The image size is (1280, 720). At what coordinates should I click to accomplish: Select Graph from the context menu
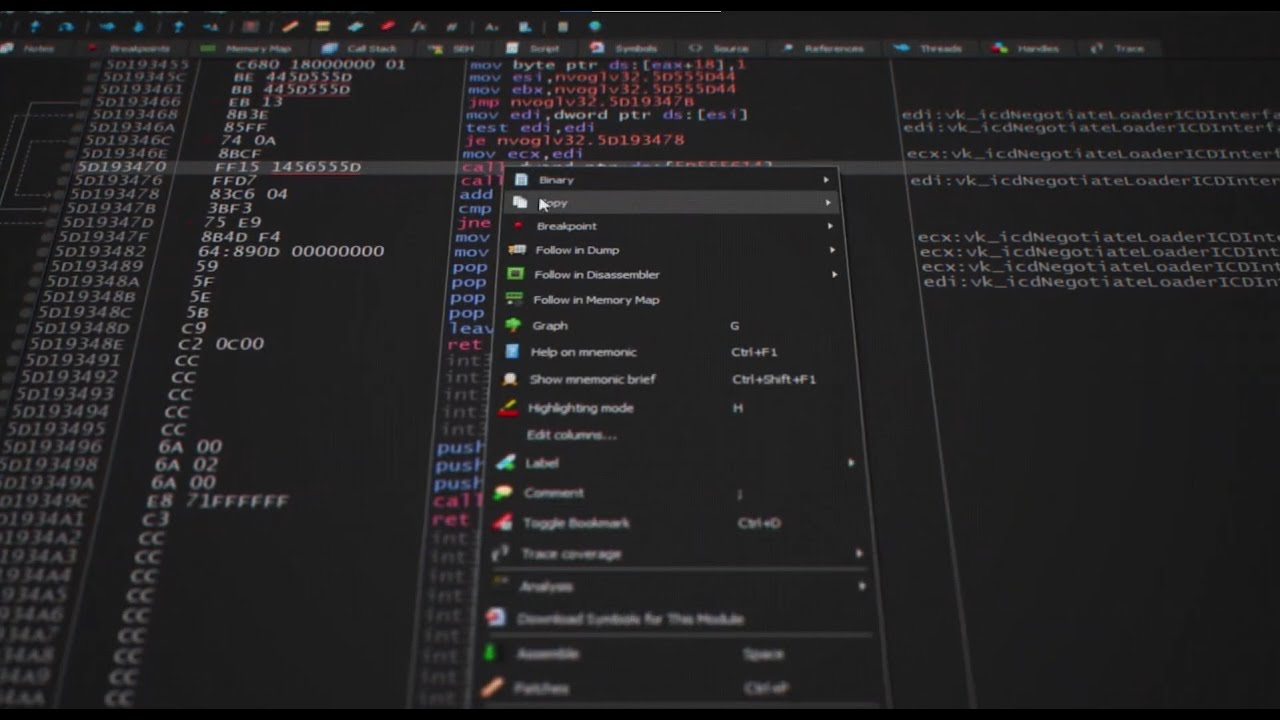point(550,326)
